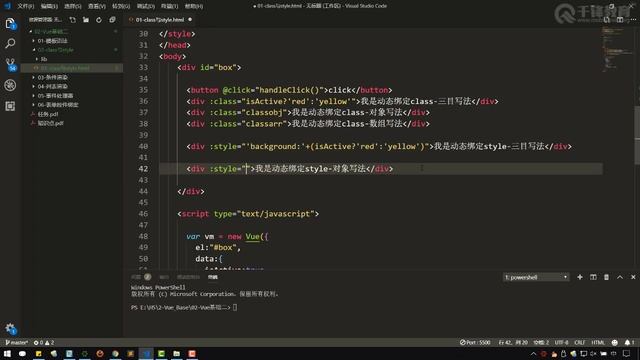Open the Windows Start menu

click(7, 354)
